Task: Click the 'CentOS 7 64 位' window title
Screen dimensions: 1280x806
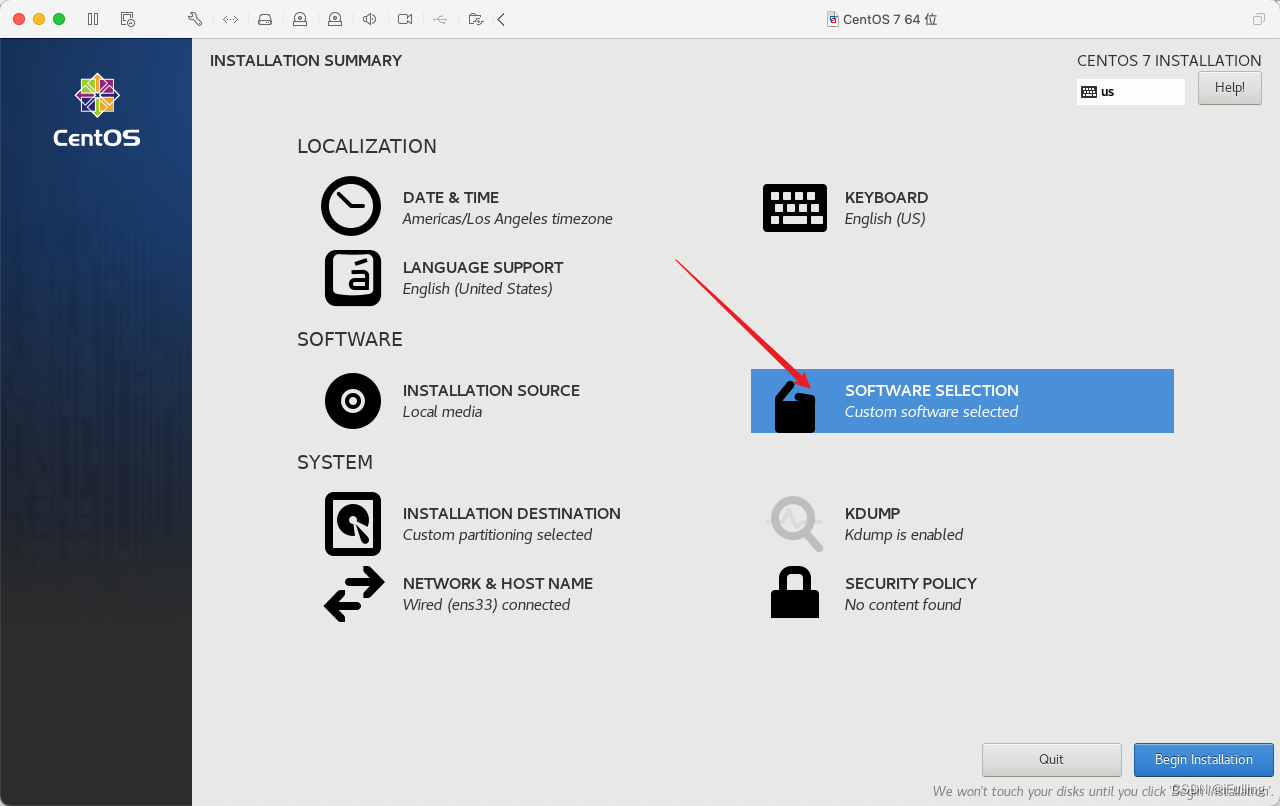Action: pos(890,19)
